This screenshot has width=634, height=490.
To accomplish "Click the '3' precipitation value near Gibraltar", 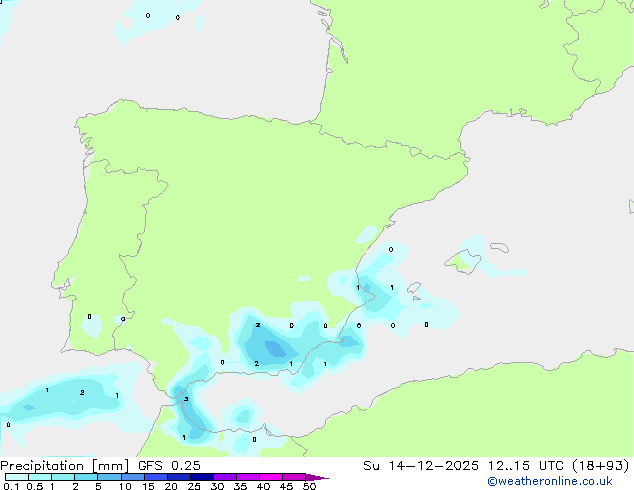I will pos(186,399).
